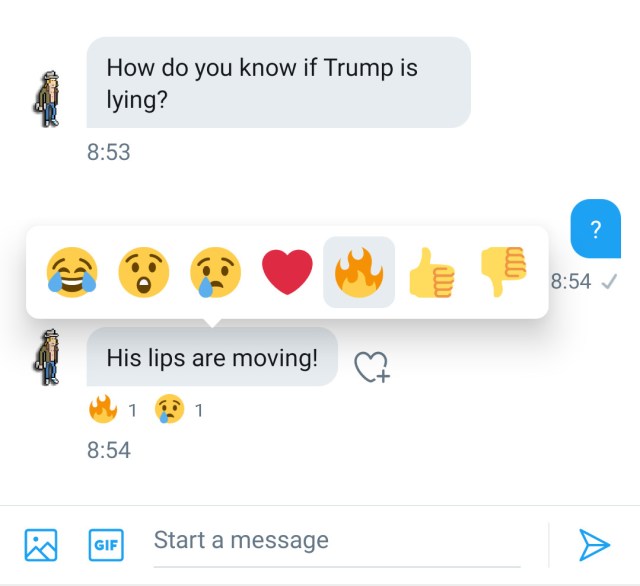Viewport: 640px width, 586px height.
Task: React with the tears of joy emoji
Action: 72,272
